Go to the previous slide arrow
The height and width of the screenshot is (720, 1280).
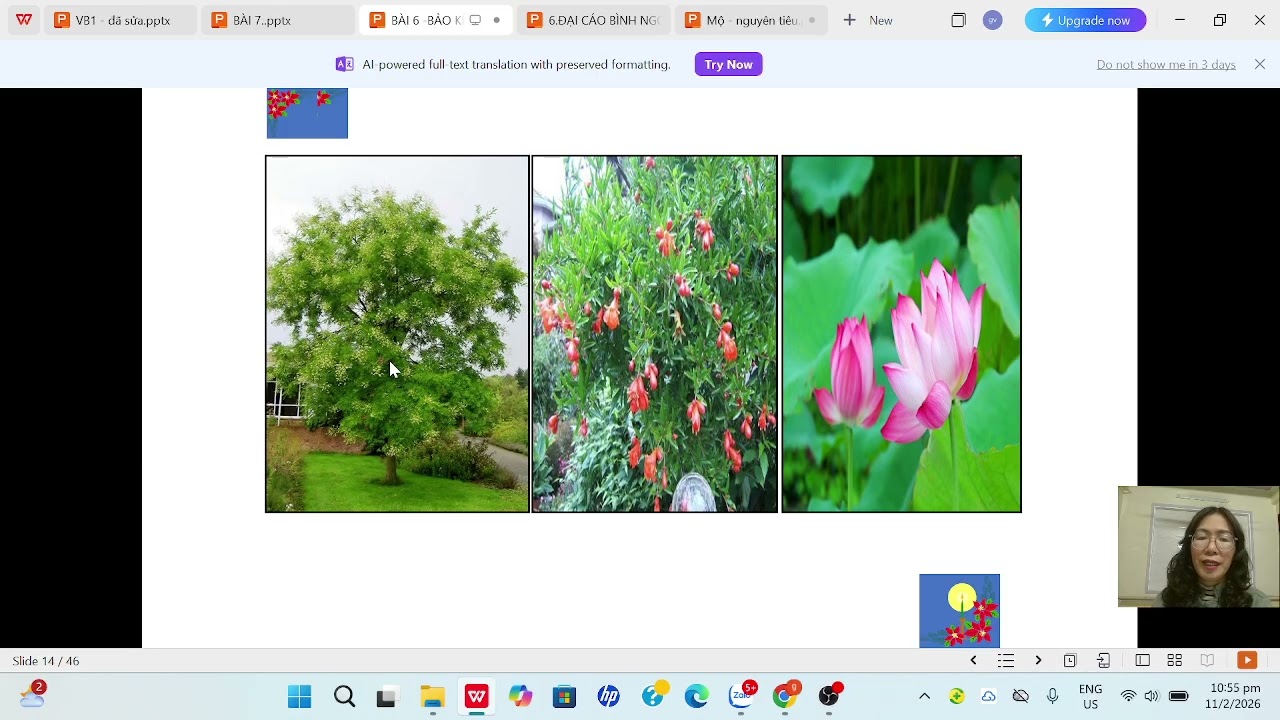[x=973, y=660]
